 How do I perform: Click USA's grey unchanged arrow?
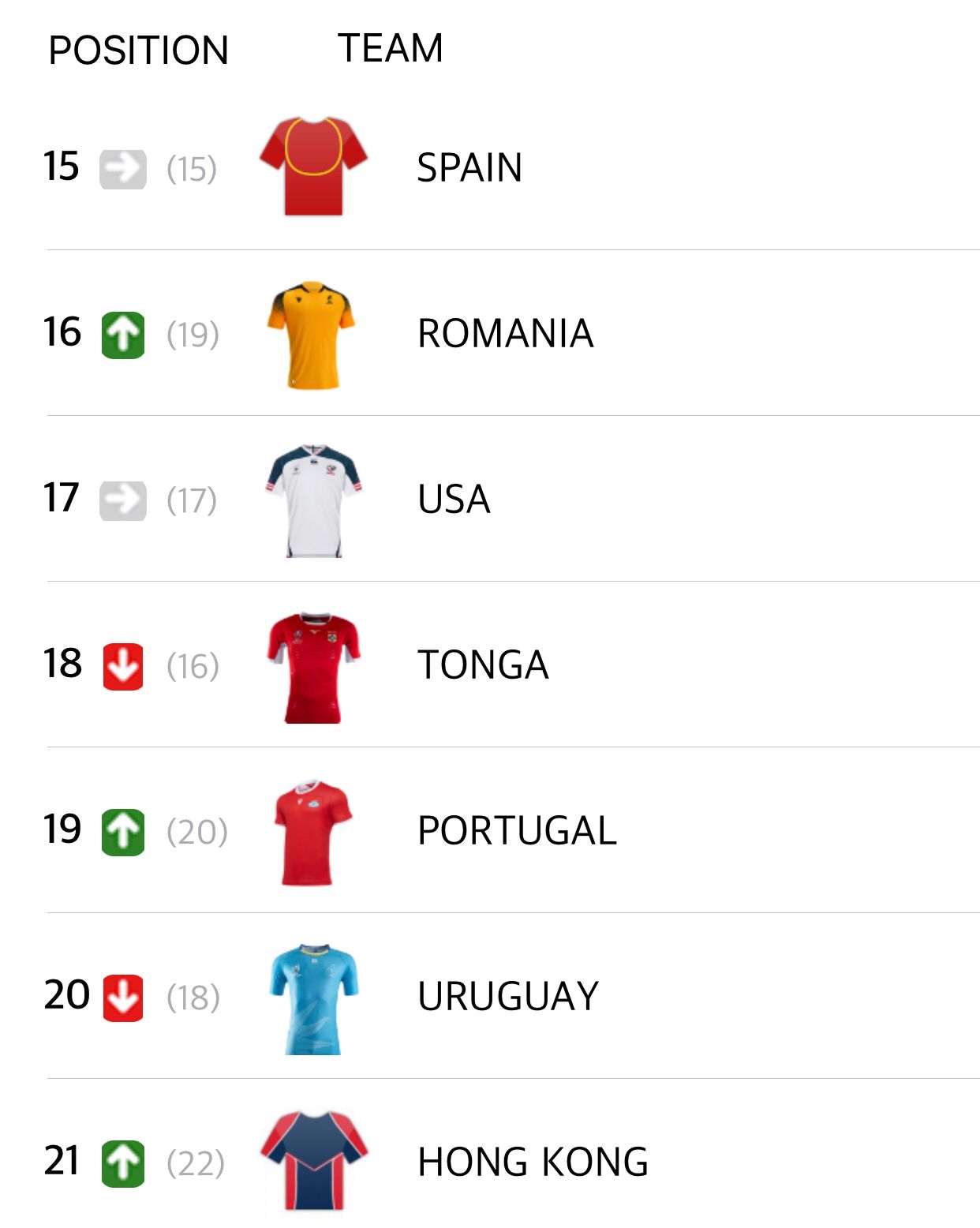pos(123,500)
